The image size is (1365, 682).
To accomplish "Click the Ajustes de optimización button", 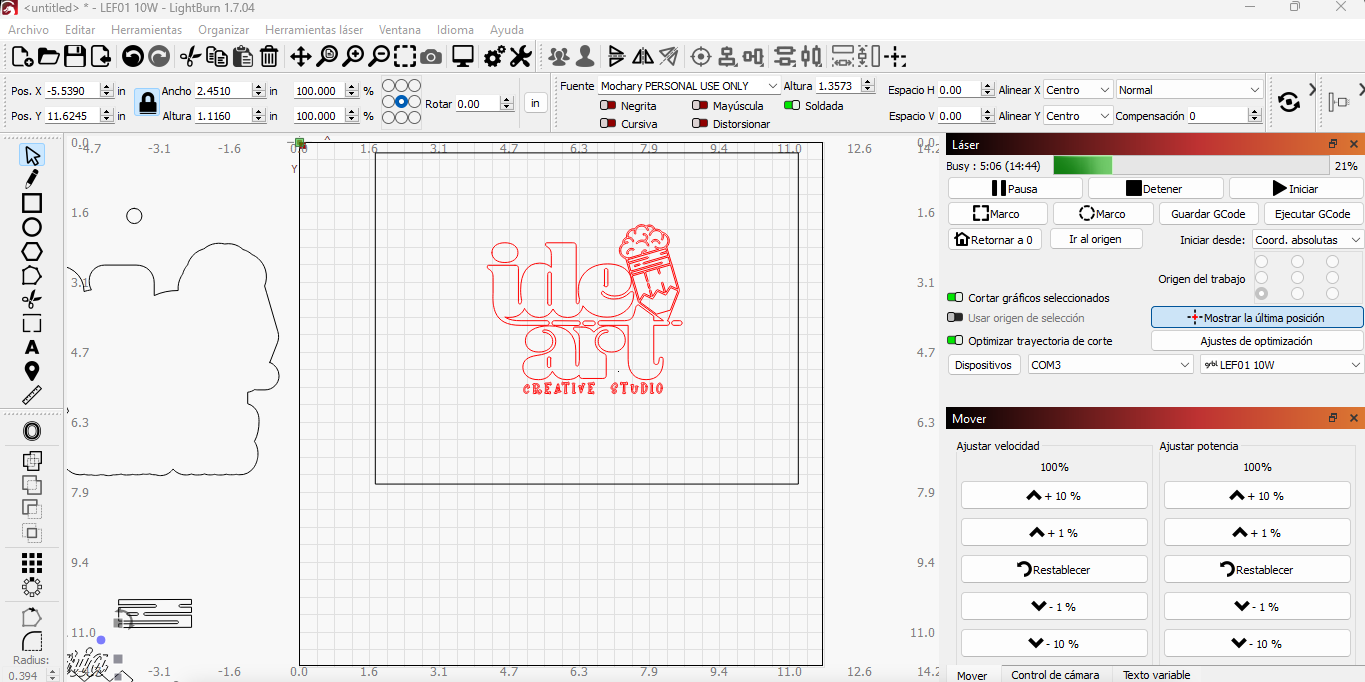I will (x=1257, y=341).
